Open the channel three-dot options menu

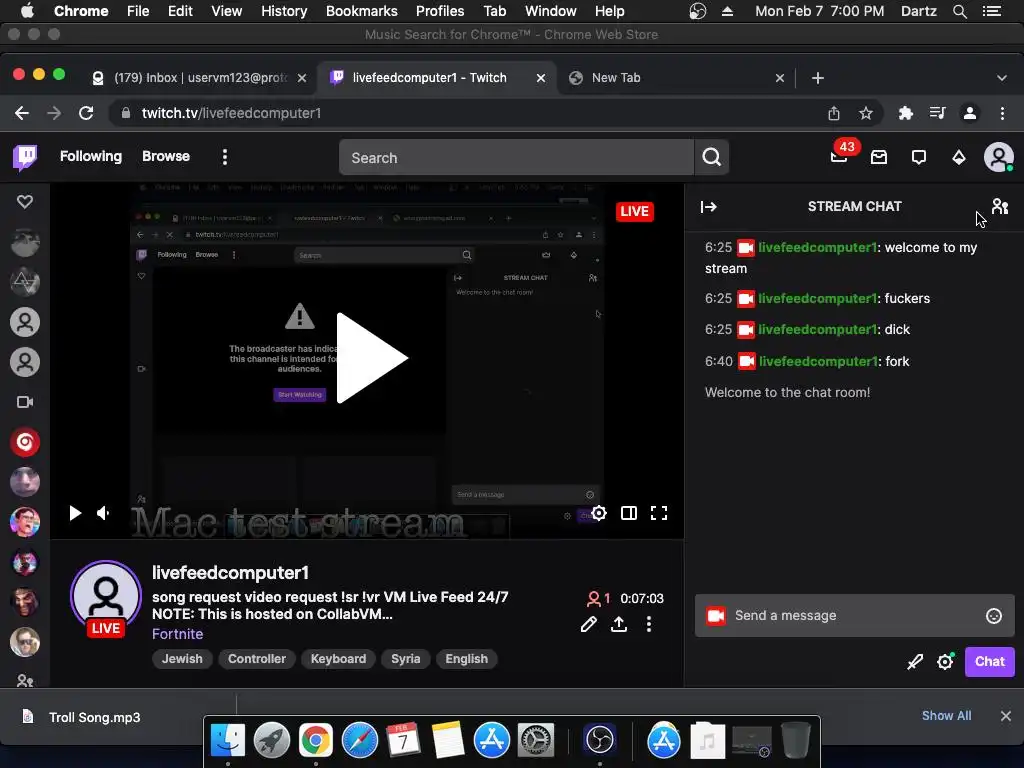click(x=648, y=624)
